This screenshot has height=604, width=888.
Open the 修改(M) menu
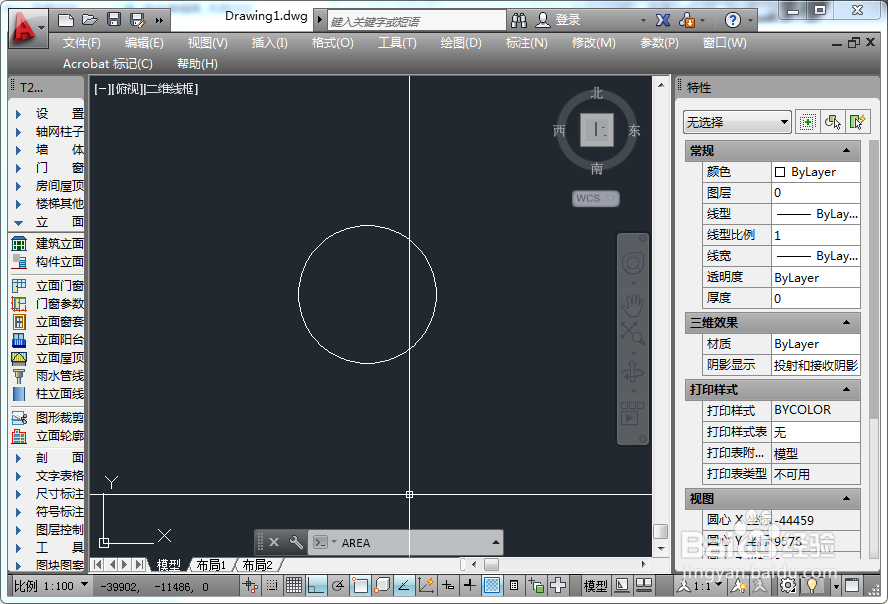click(x=593, y=43)
